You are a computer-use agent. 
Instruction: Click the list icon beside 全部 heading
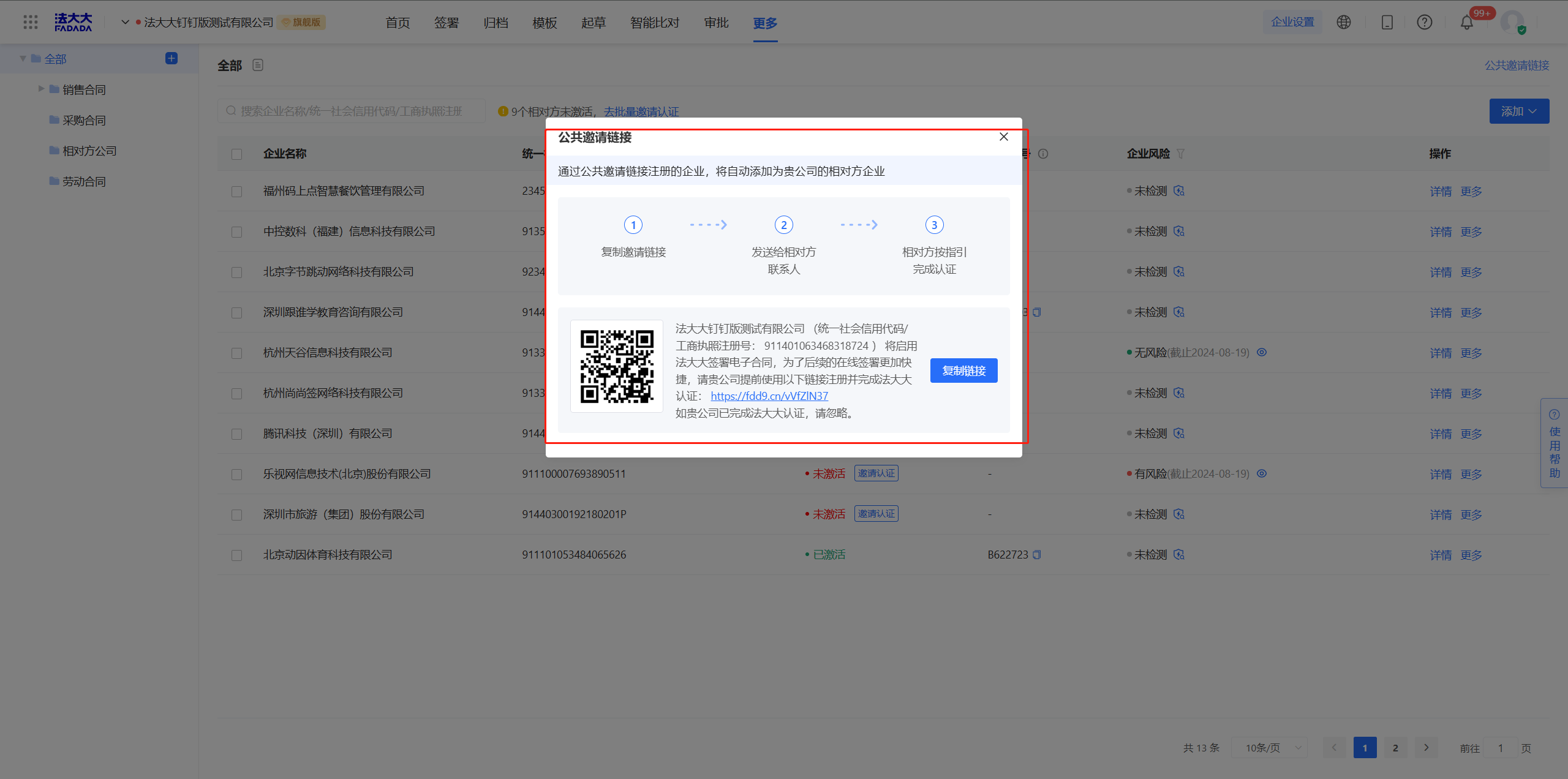click(x=258, y=65)
